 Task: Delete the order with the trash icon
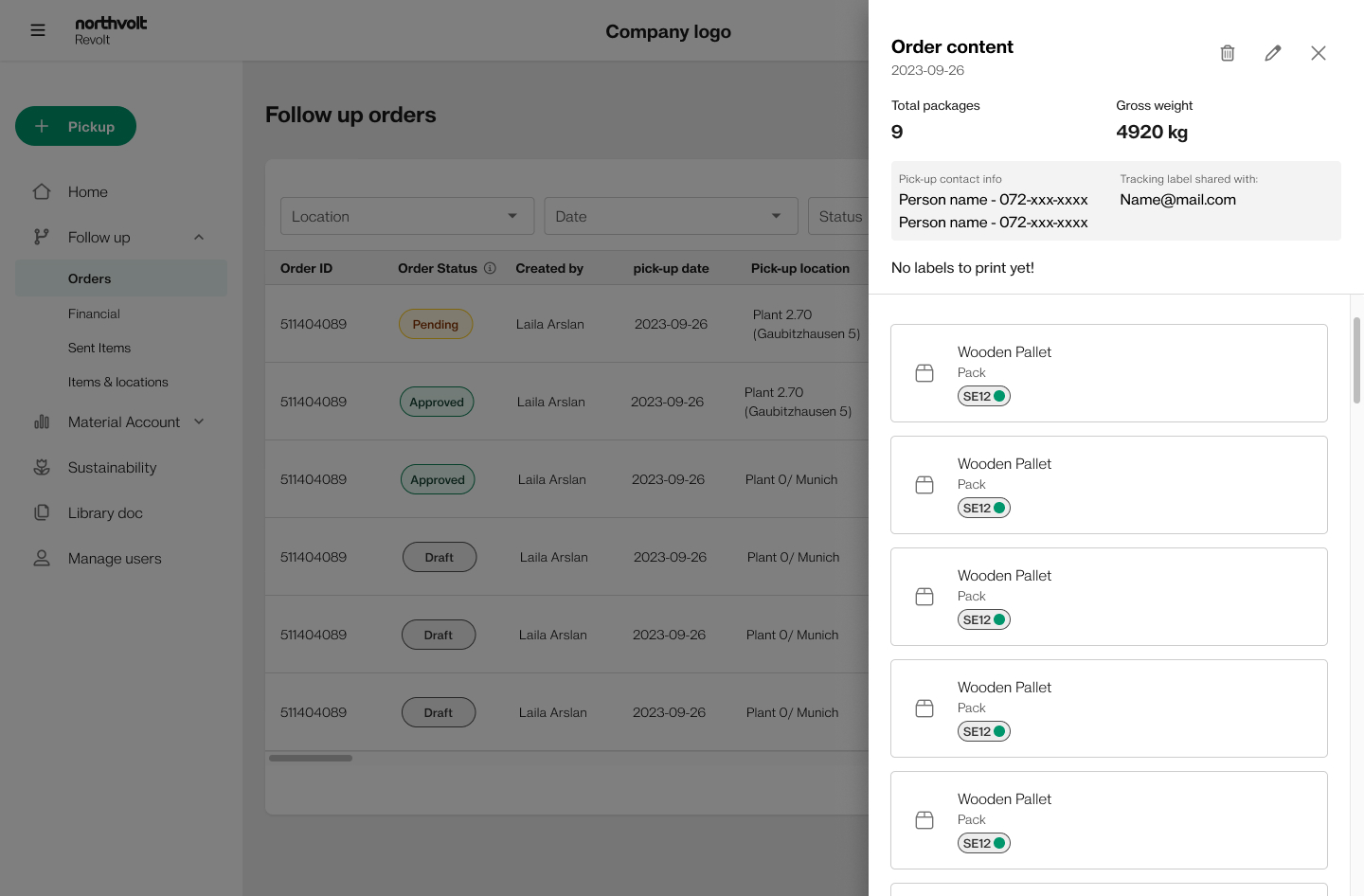click(1228, 53)
